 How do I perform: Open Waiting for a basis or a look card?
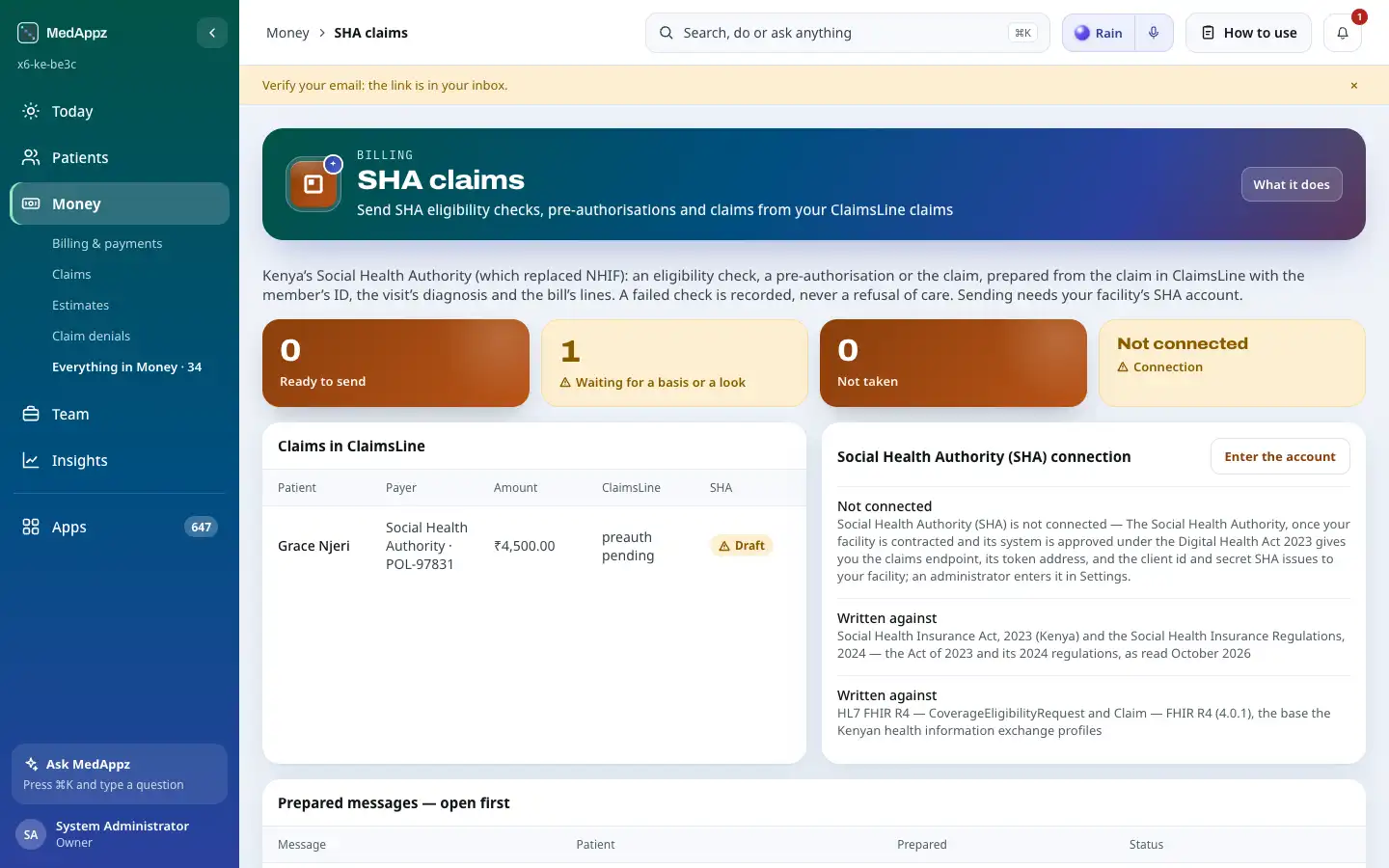[x=674, y=363]
